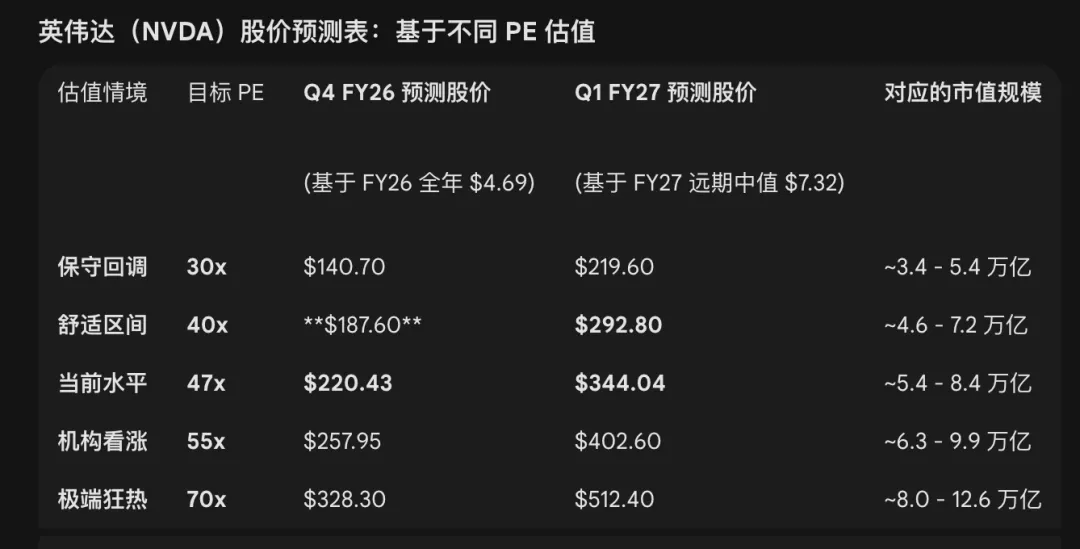Click the $292.80 price cell

click(x=618, y=325)
